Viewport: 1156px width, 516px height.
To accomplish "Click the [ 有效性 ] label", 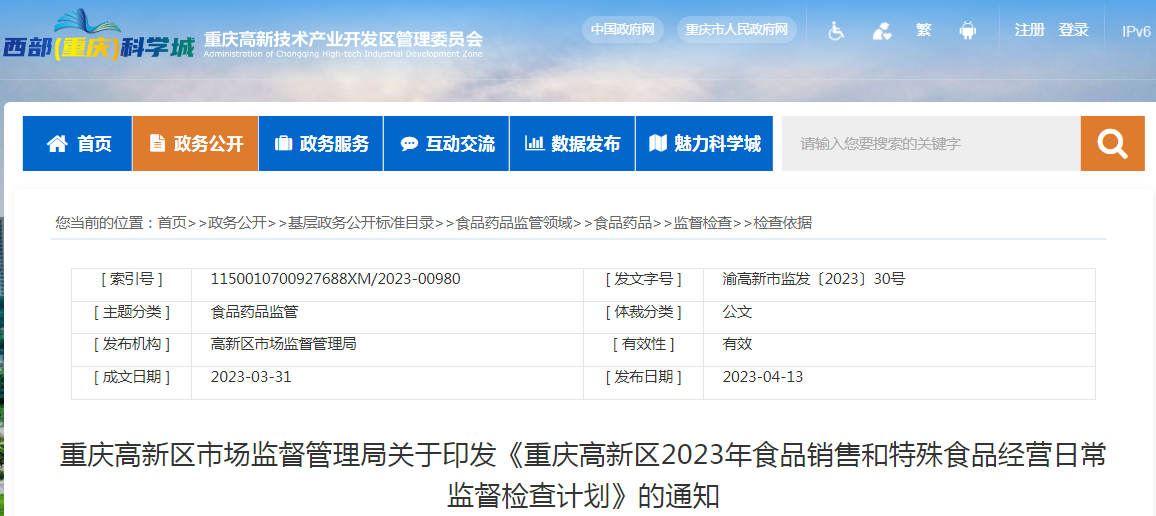I will coord(643,344).
